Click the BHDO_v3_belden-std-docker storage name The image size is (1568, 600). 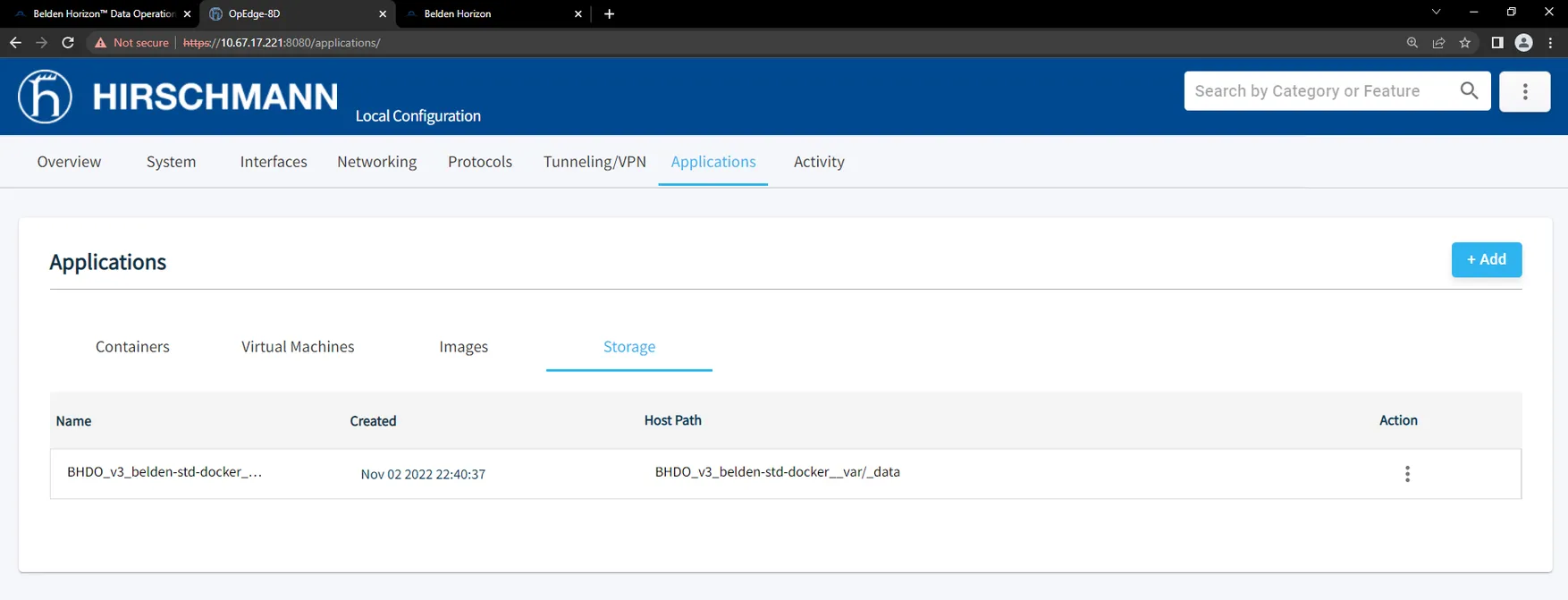click(x=164, y=472)
